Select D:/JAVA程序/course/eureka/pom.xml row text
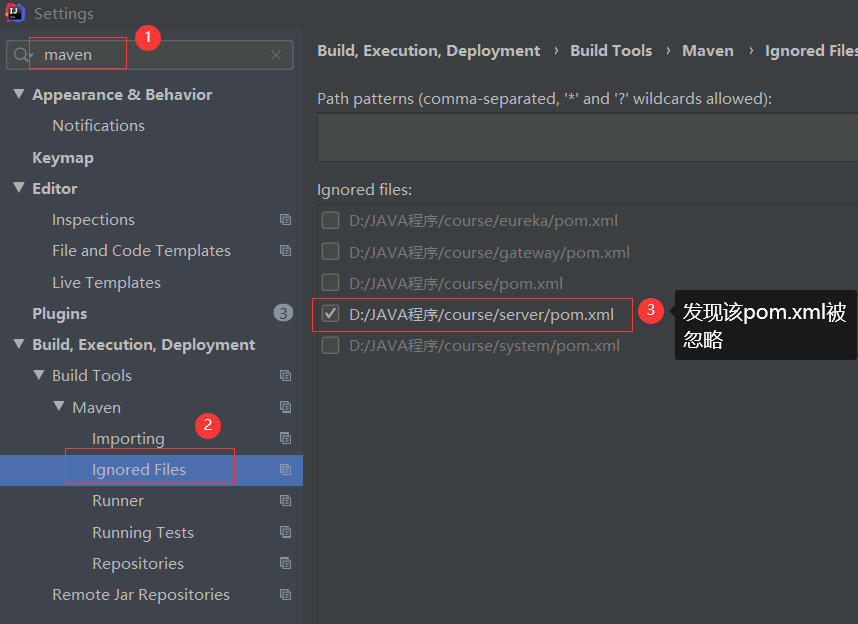The image size is (858, 624). coord(483,221)
